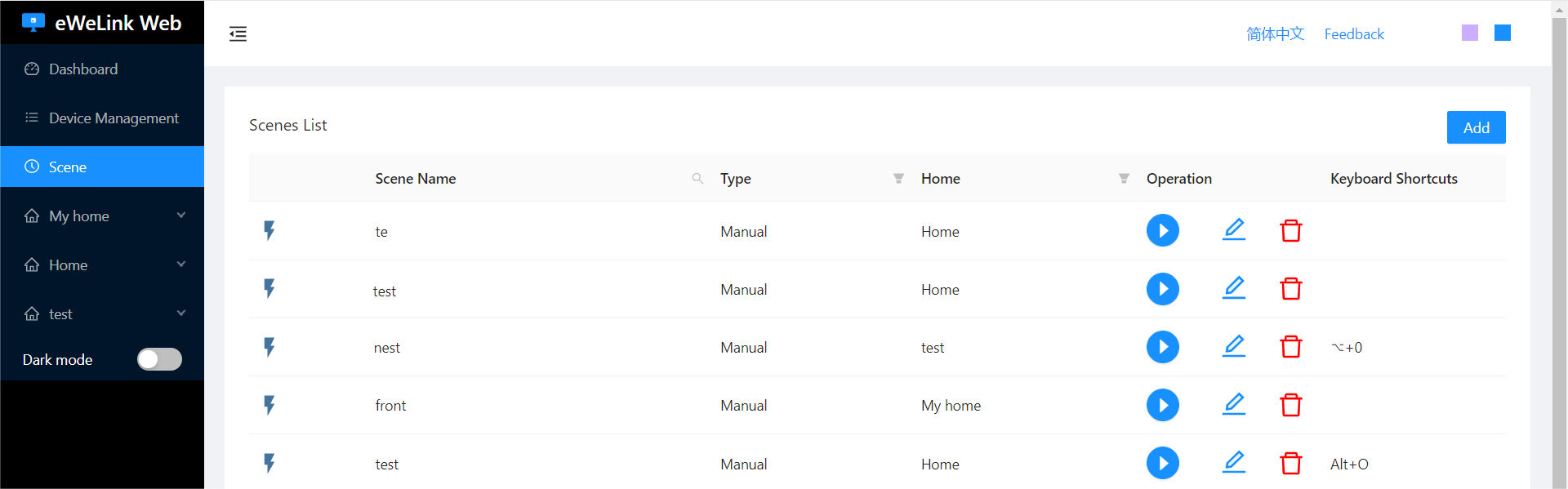1568x489 pixels.
Task: Select the purple theme color swatch
Action: click(1469, 33)
